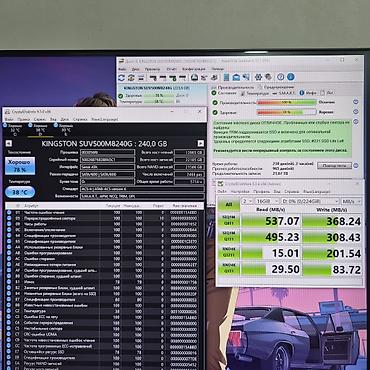
Task: Click the Здоровье 78 % bar under KINGSTON disk entry
Action: (160, 95)
